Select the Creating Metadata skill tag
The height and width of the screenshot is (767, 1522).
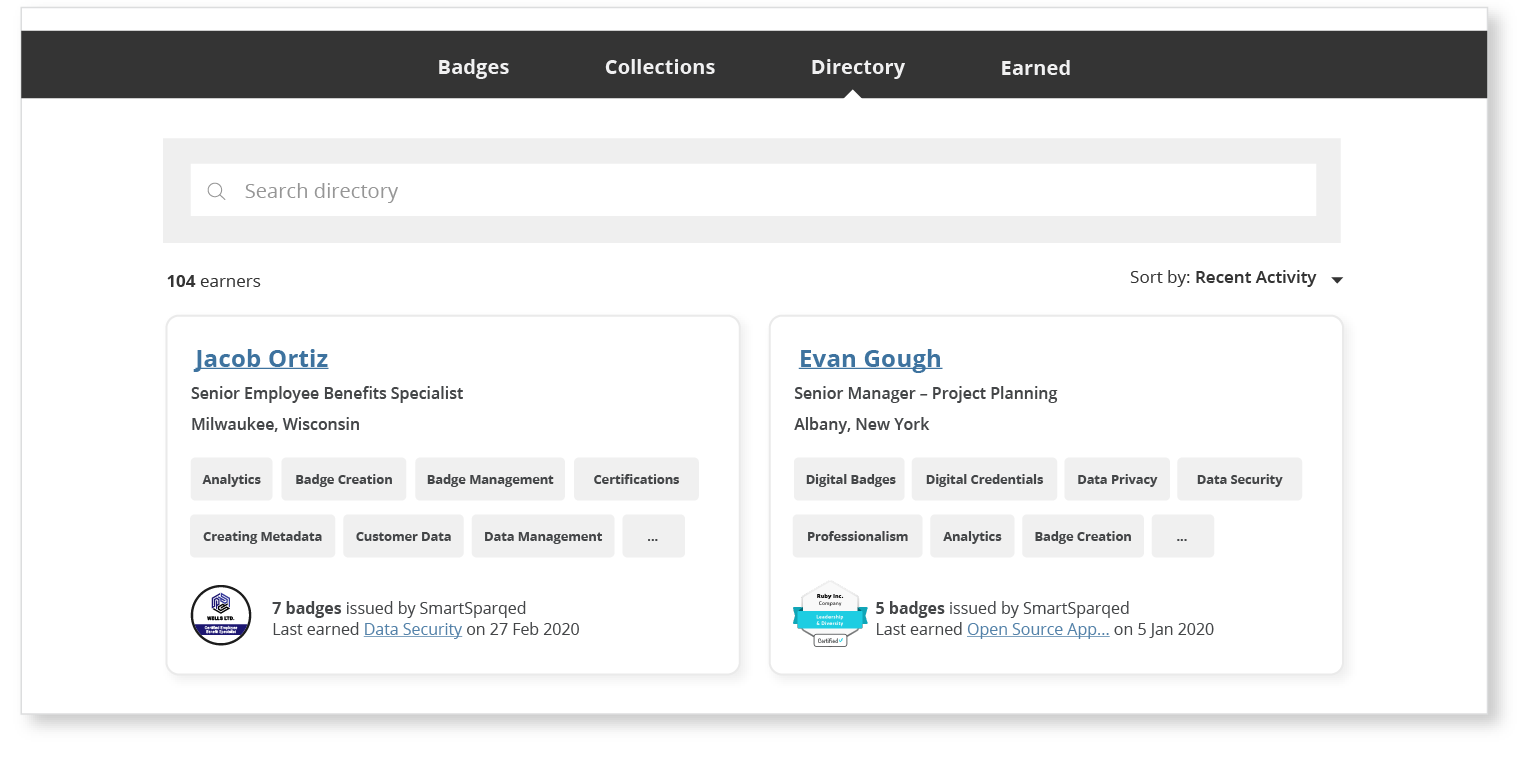pos(262,535)
